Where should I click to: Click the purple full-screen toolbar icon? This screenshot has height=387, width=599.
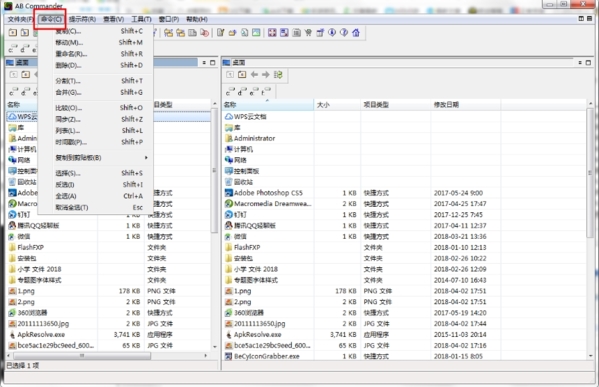[272, 33]
